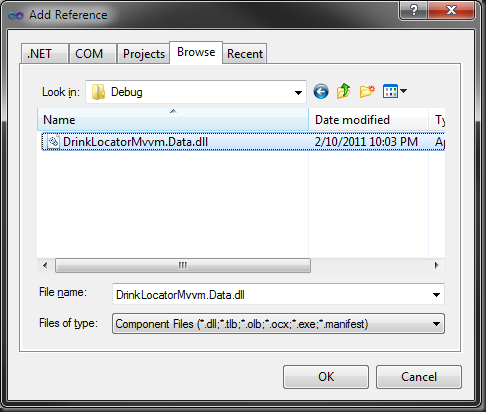
Task: Open the Recent tab
Action: click(245, 53)
